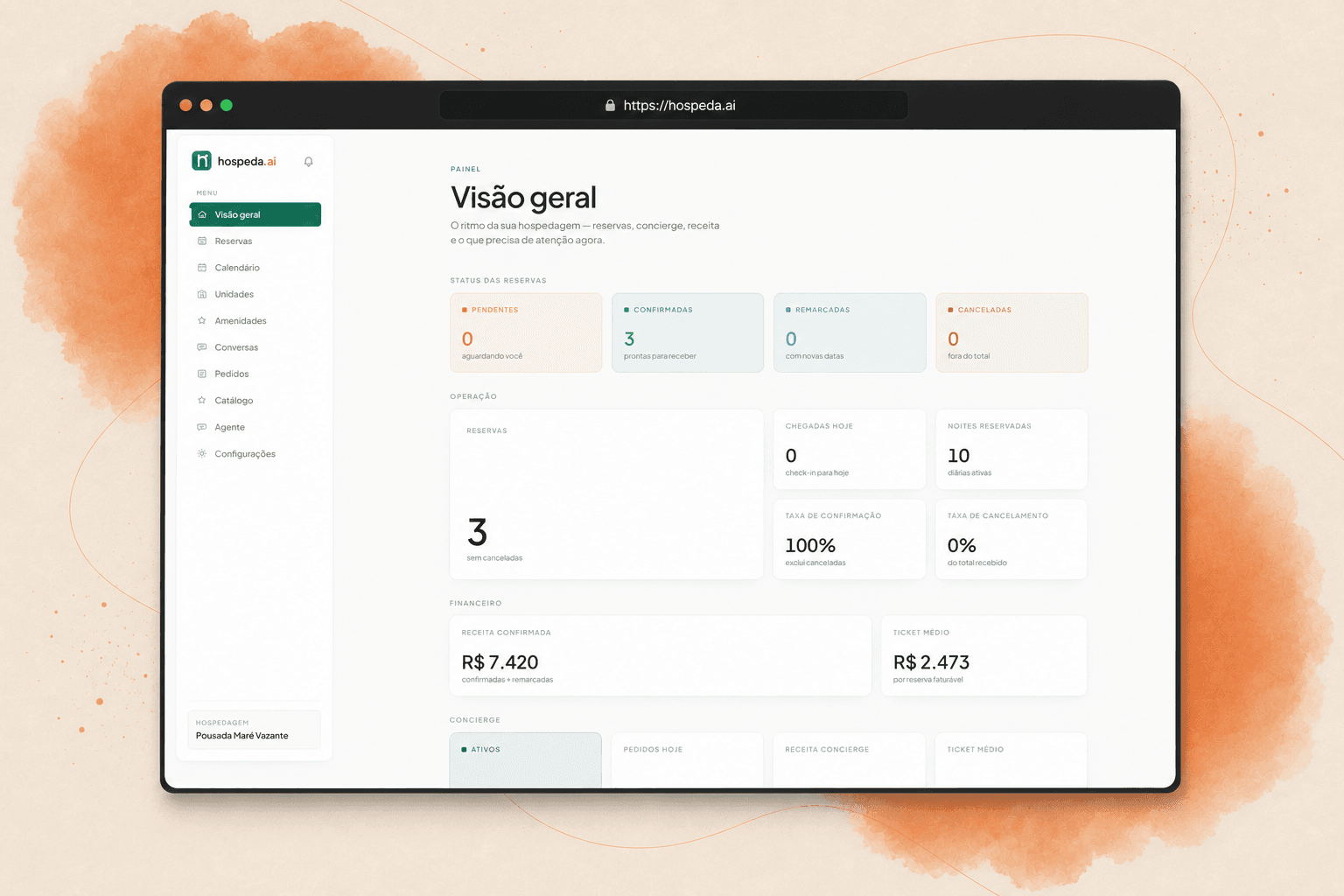Click the Taxa de cancelamento card
1344x896 pixels.
1011,539
